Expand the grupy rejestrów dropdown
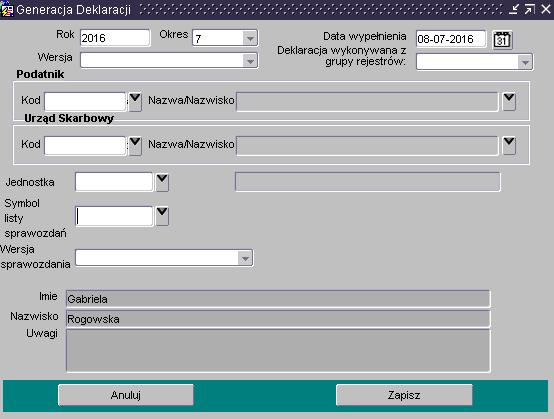Viewport: 554px width, 419px height. pos(525,62)
